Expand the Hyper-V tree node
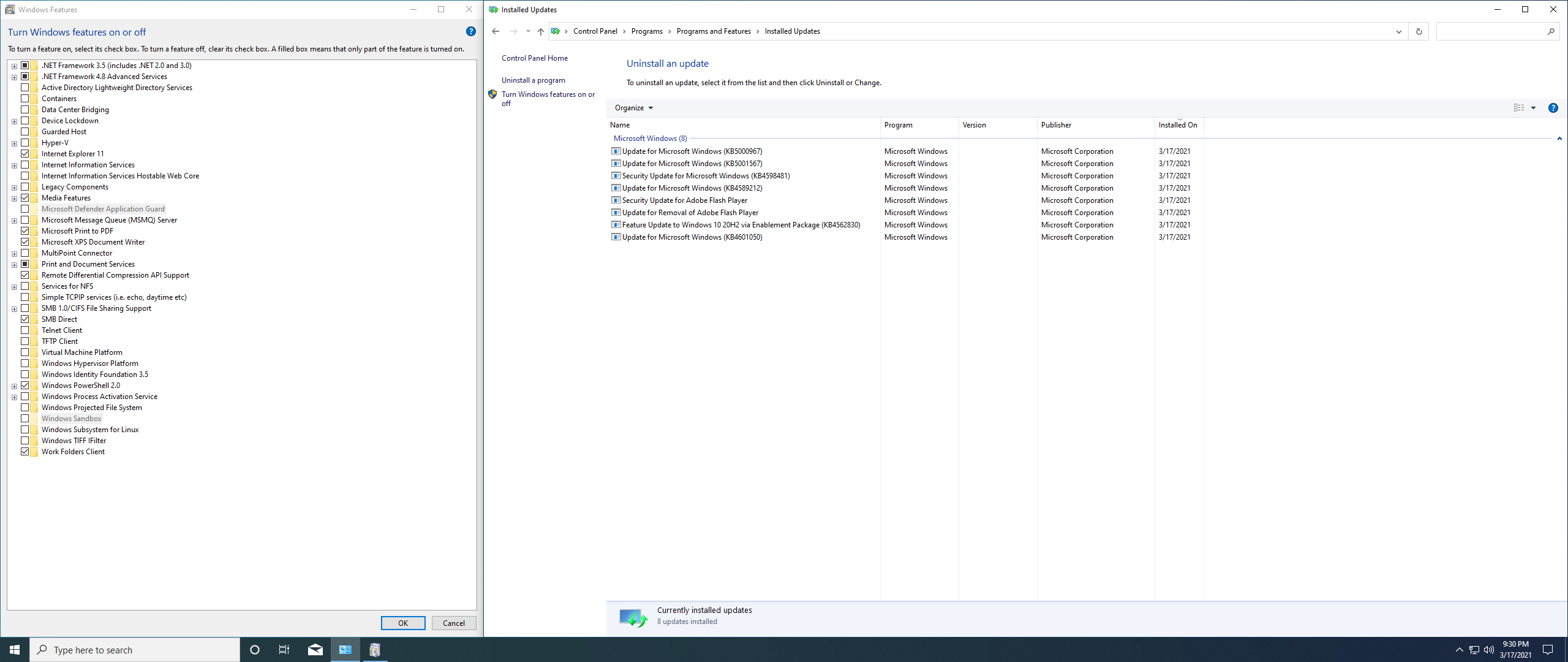Screen dimensions: 1568x662 tap(14, 143)
